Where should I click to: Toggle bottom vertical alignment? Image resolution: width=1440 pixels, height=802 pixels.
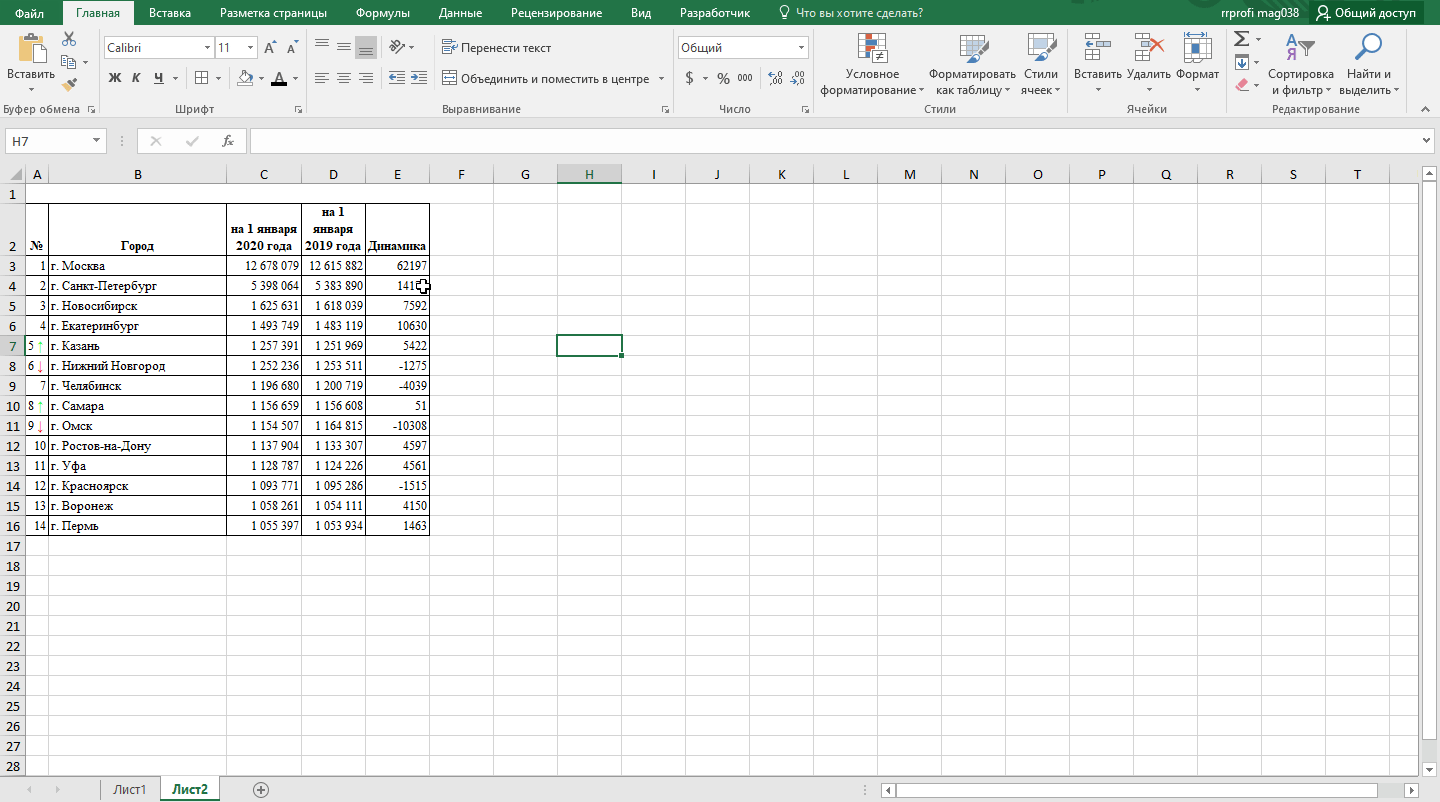[366, 47]
